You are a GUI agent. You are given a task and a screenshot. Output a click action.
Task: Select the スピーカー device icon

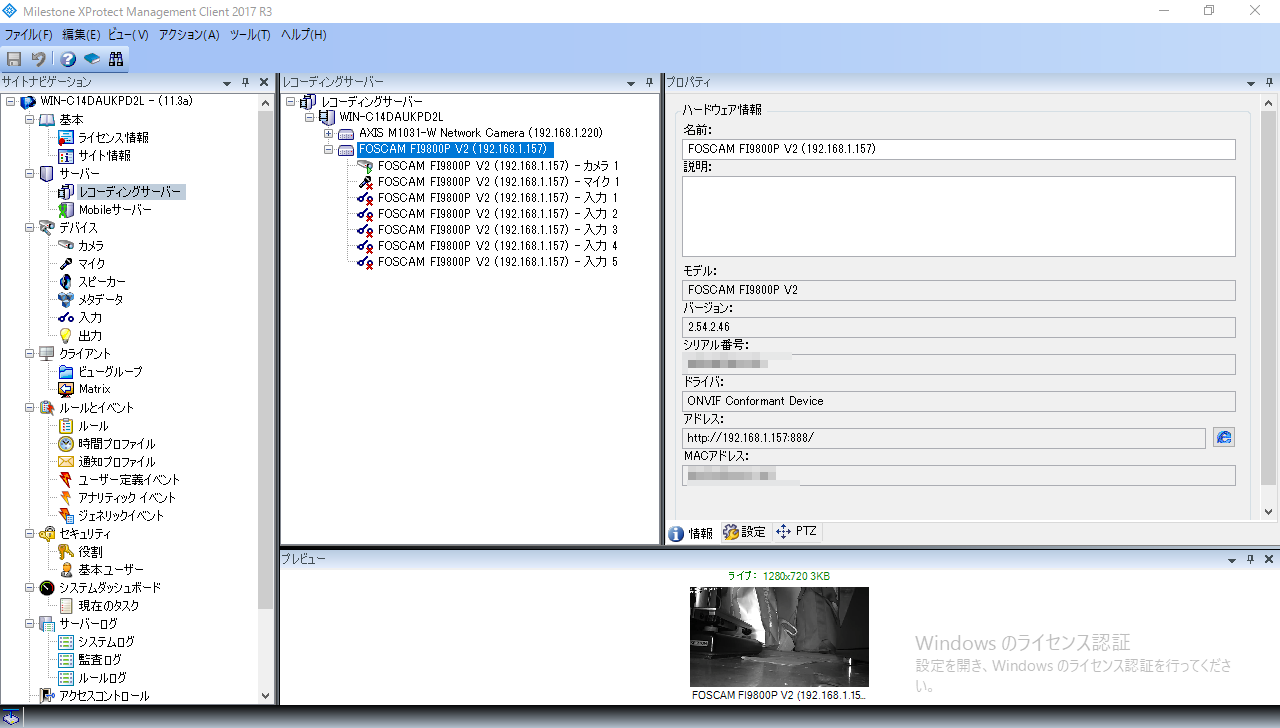pos(66,282)
